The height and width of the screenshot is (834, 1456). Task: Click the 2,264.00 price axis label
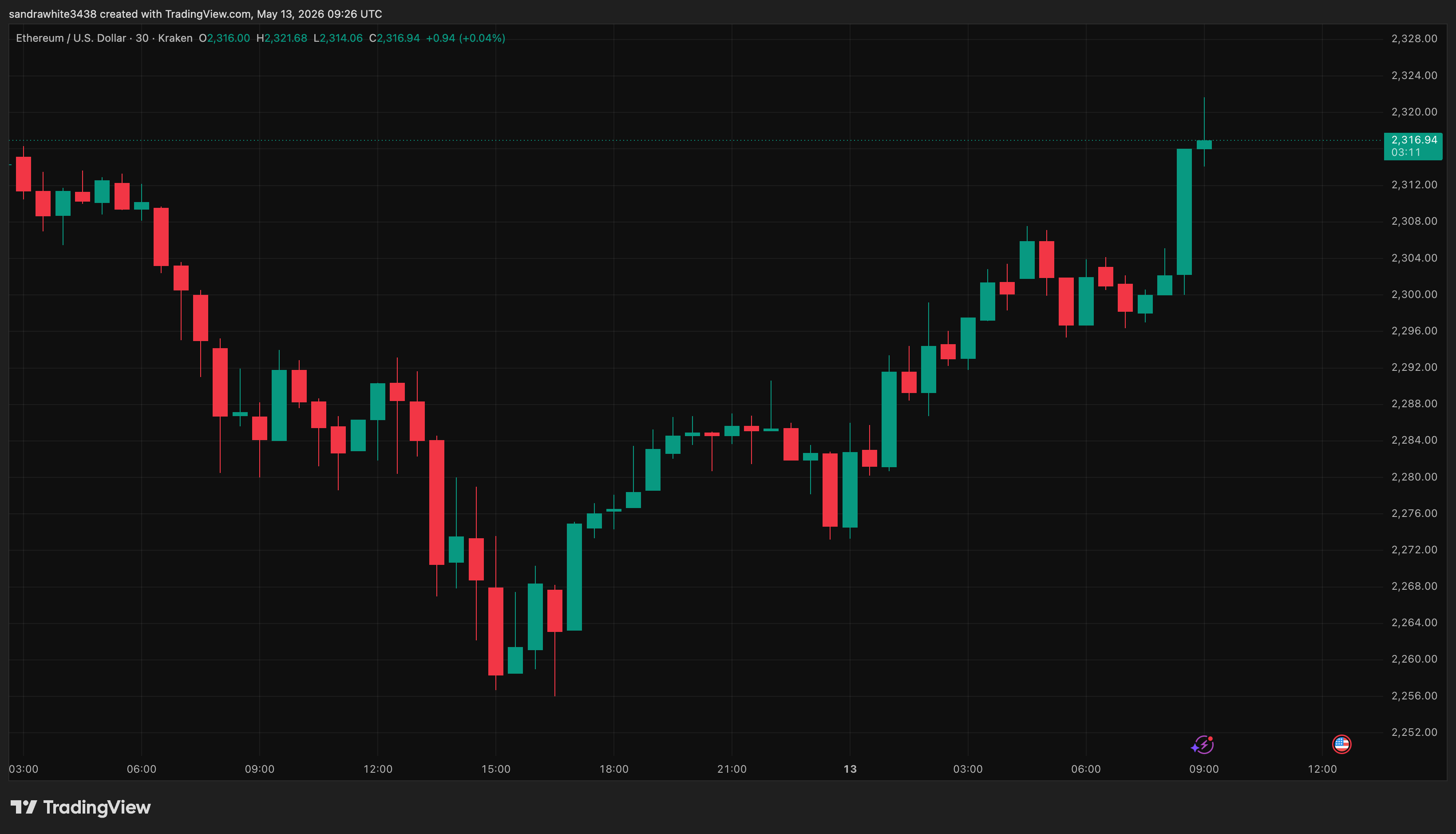pos(1414,623)
